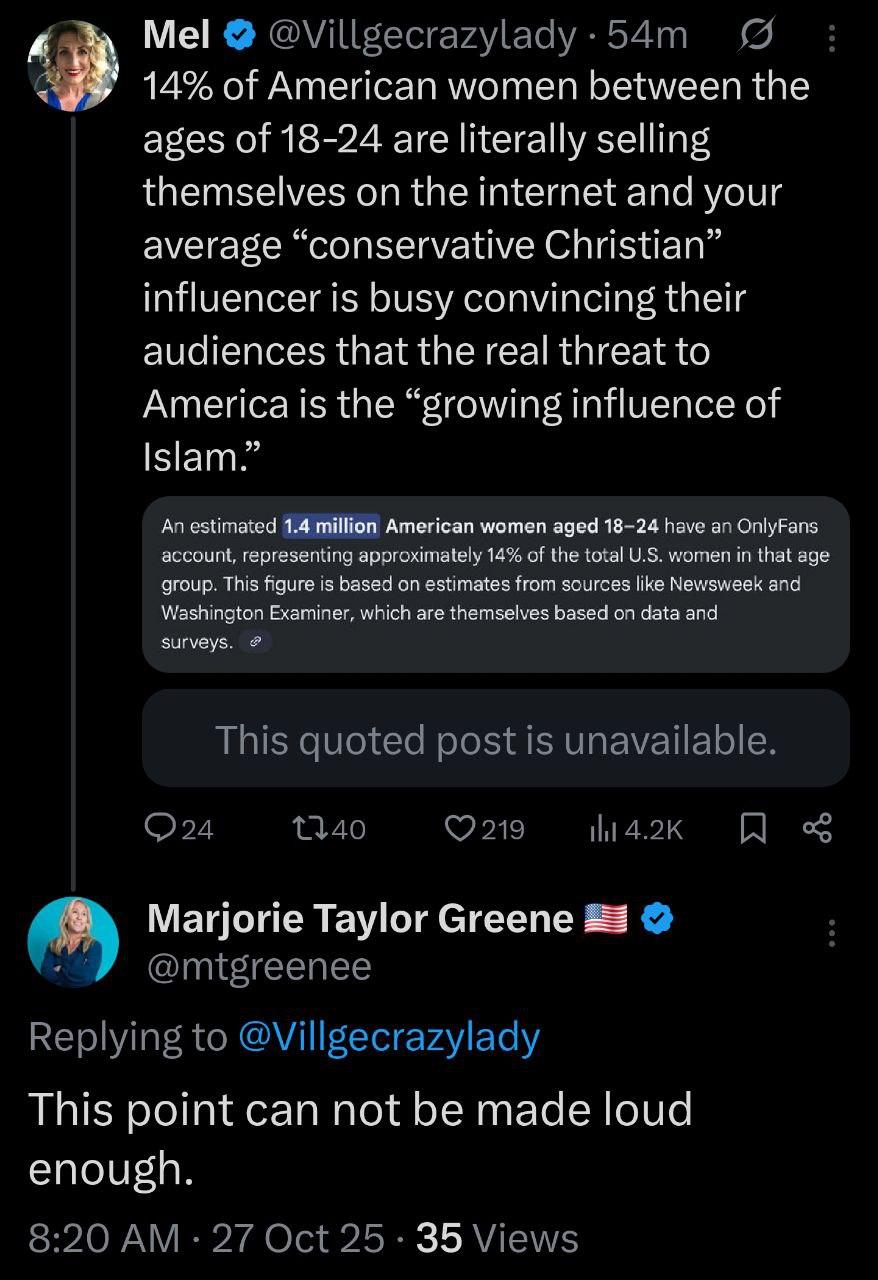Open the three-dot menu on Marjorie's reply
The height and width of the screenshot is (1280, 878).
point(831,933)
